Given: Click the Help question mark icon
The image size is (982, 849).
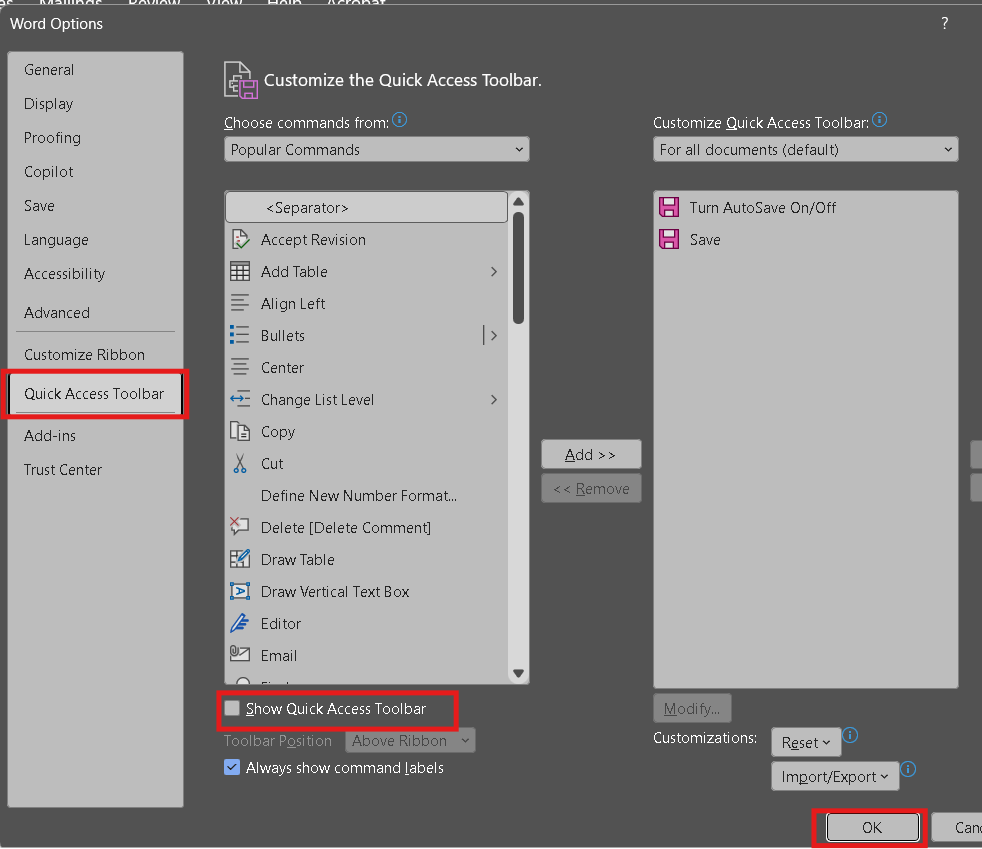Looking at the screenshot, I should pos(944,24).
